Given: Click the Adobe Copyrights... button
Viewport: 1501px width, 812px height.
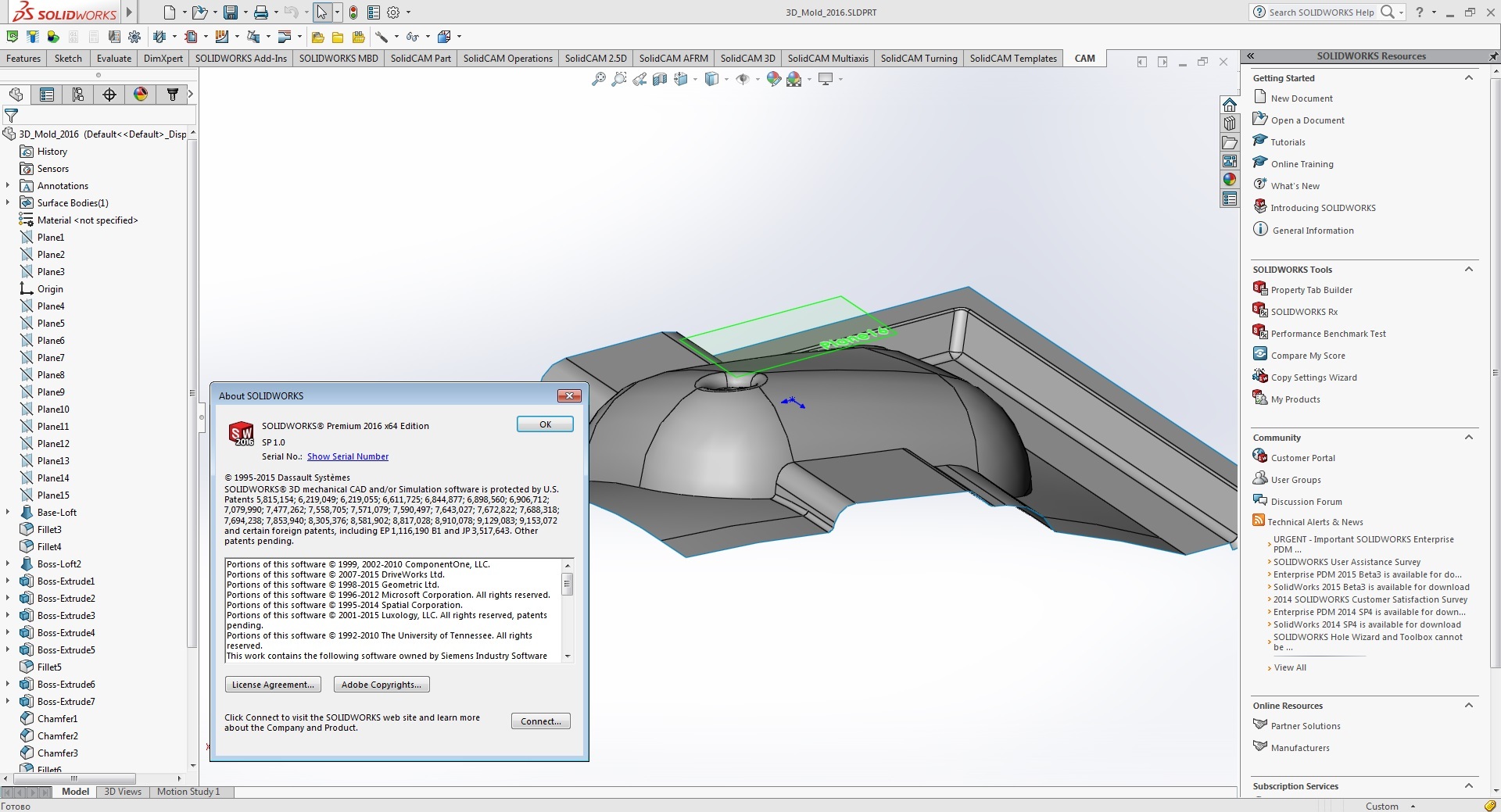Looking at the screenshot, I should pyautogui.click(x=382, y=685).
